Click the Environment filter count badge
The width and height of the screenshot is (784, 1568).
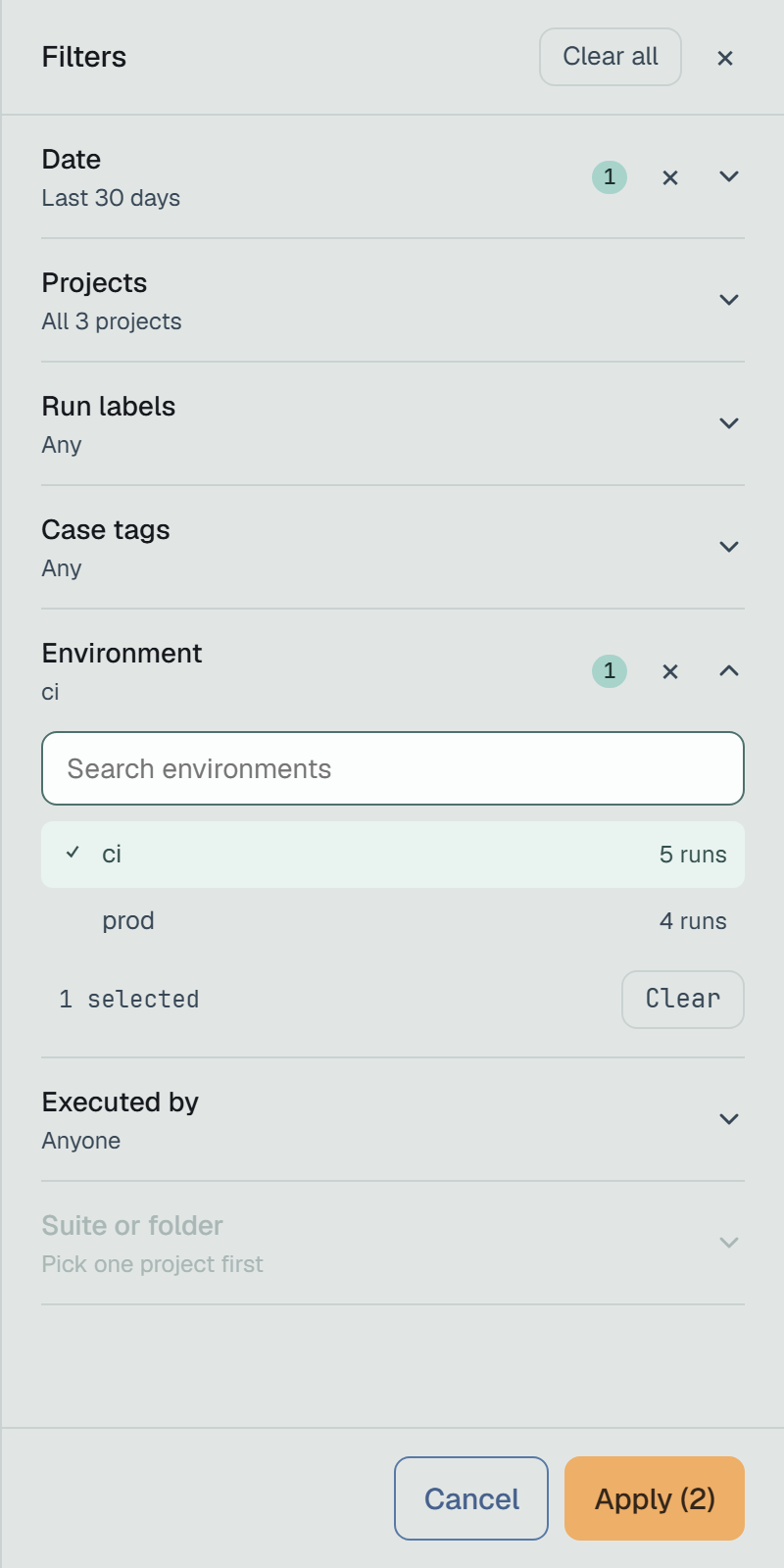pyautogui.click(x=610, y=671)
